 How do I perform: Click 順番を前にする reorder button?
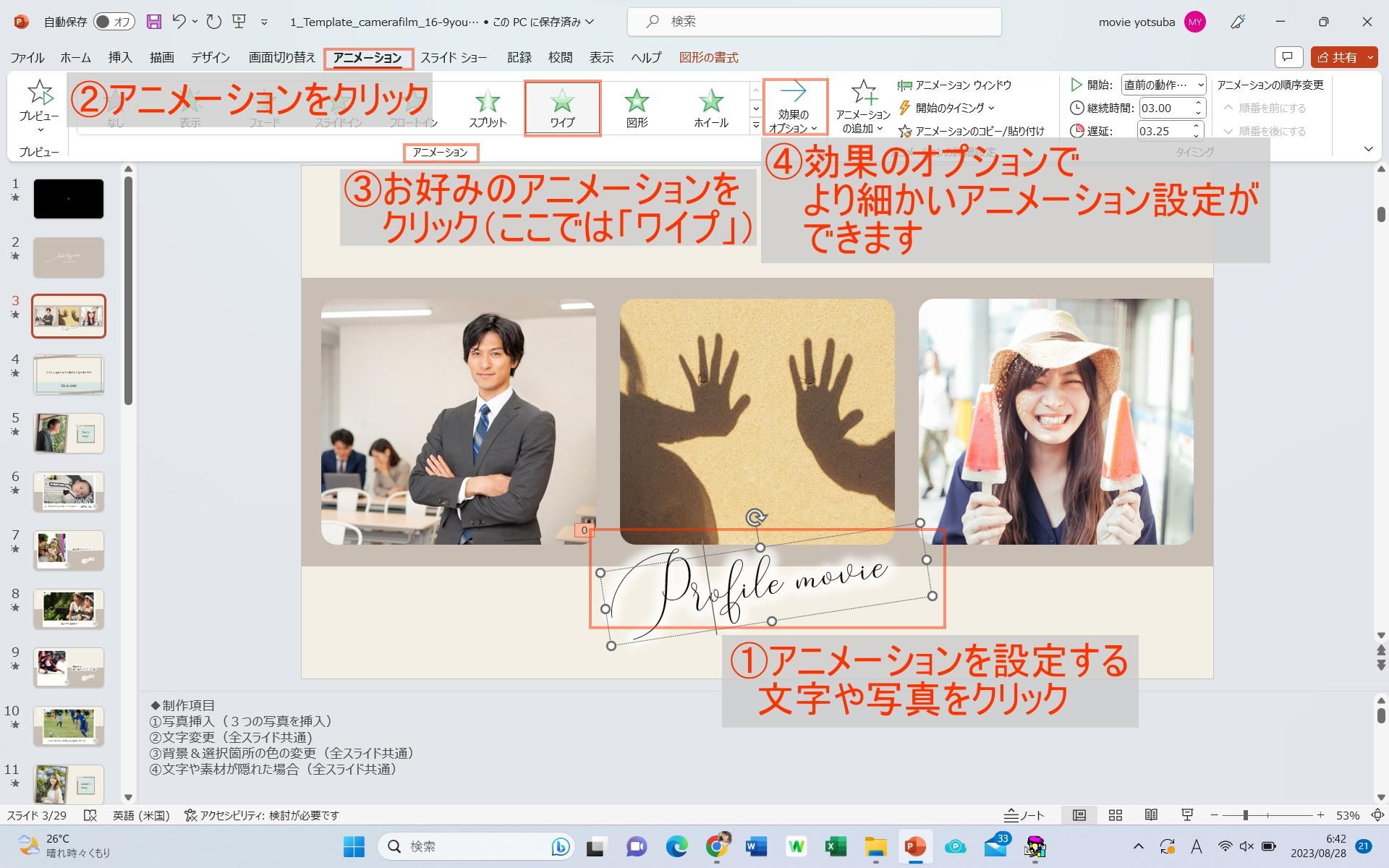tap(1265, 108)
